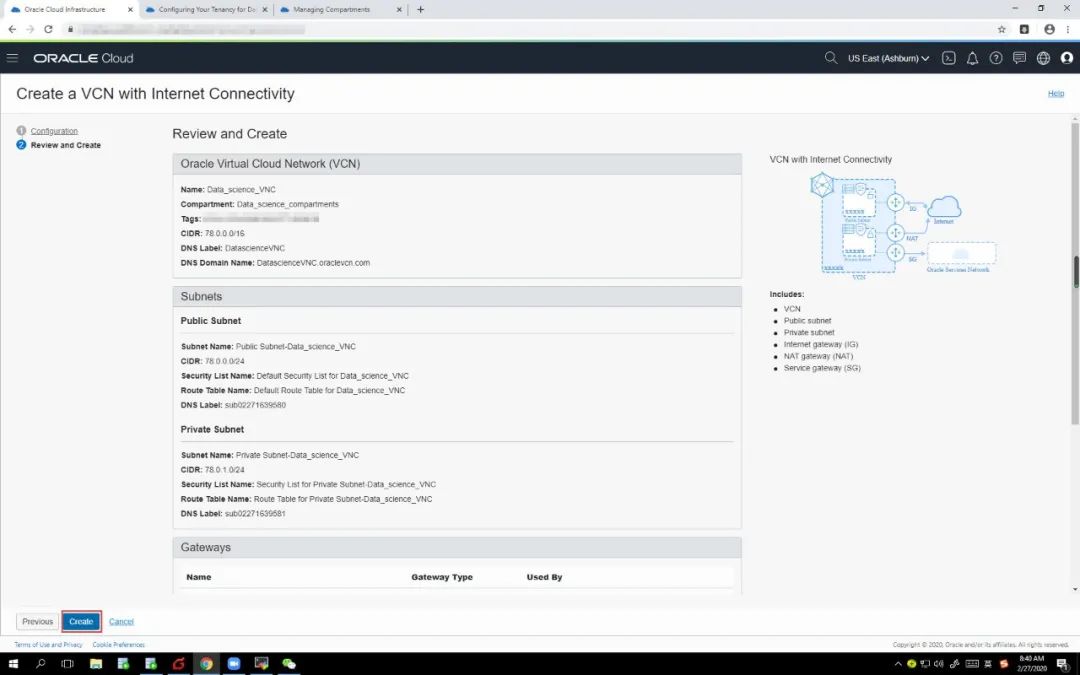This screenshot has height=675, width=1080.
Task: Click the Cancel link
Action: [121, 621]
